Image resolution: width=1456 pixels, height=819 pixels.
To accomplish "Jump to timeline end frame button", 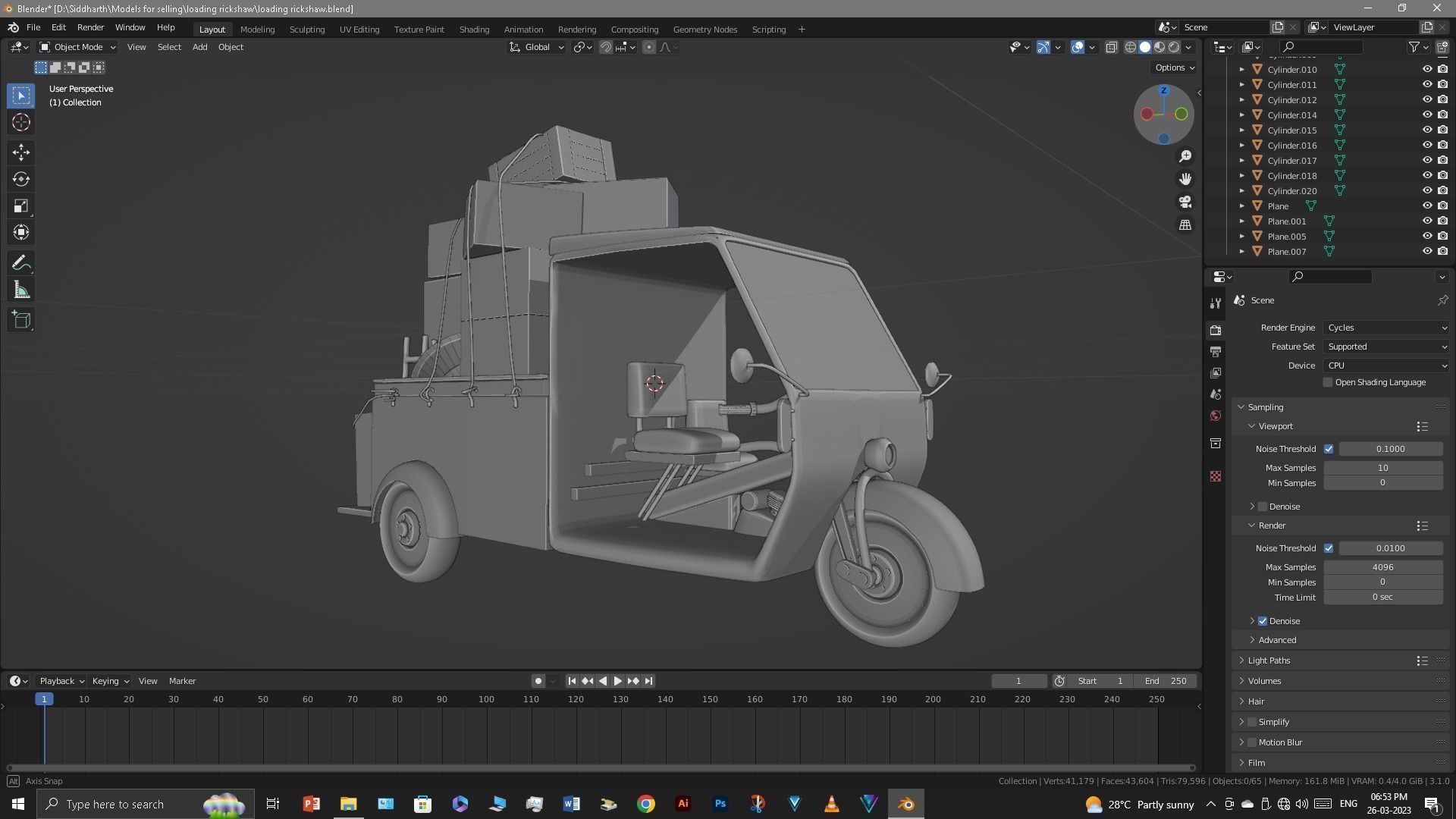I will 648,681.
